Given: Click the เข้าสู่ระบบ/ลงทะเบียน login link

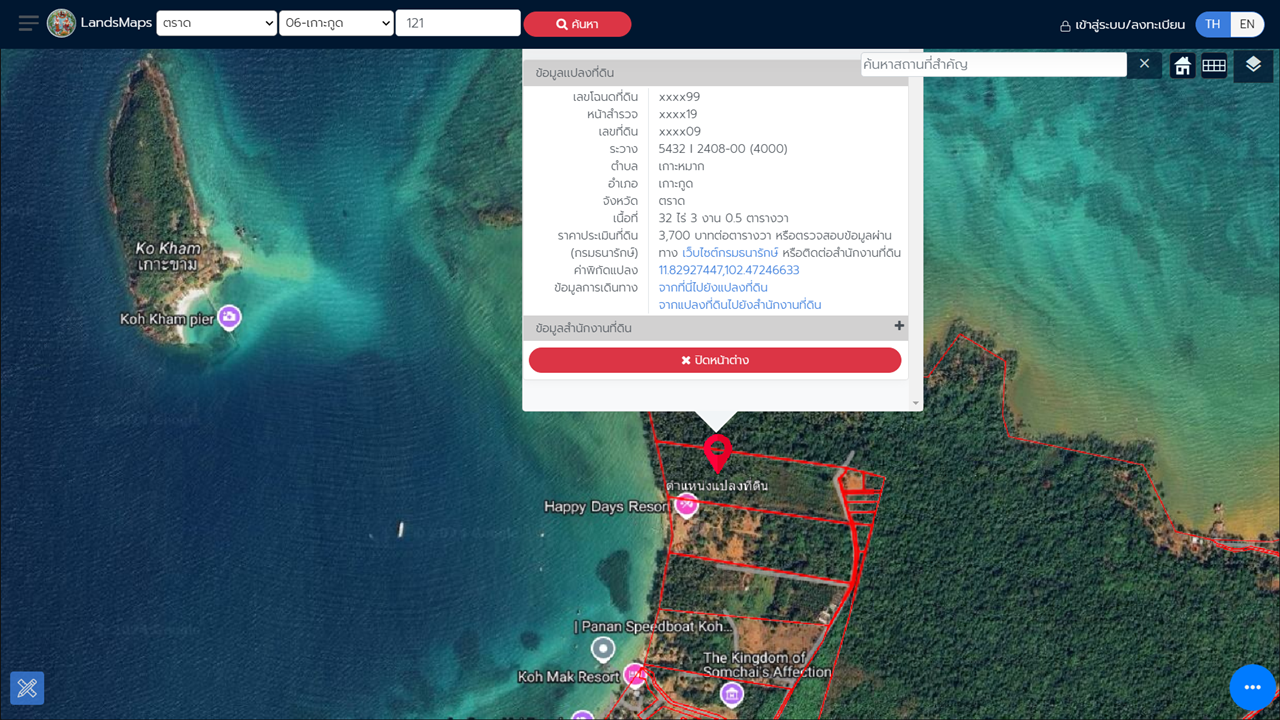Looking at the screenshot, I should pos(1122,25).
